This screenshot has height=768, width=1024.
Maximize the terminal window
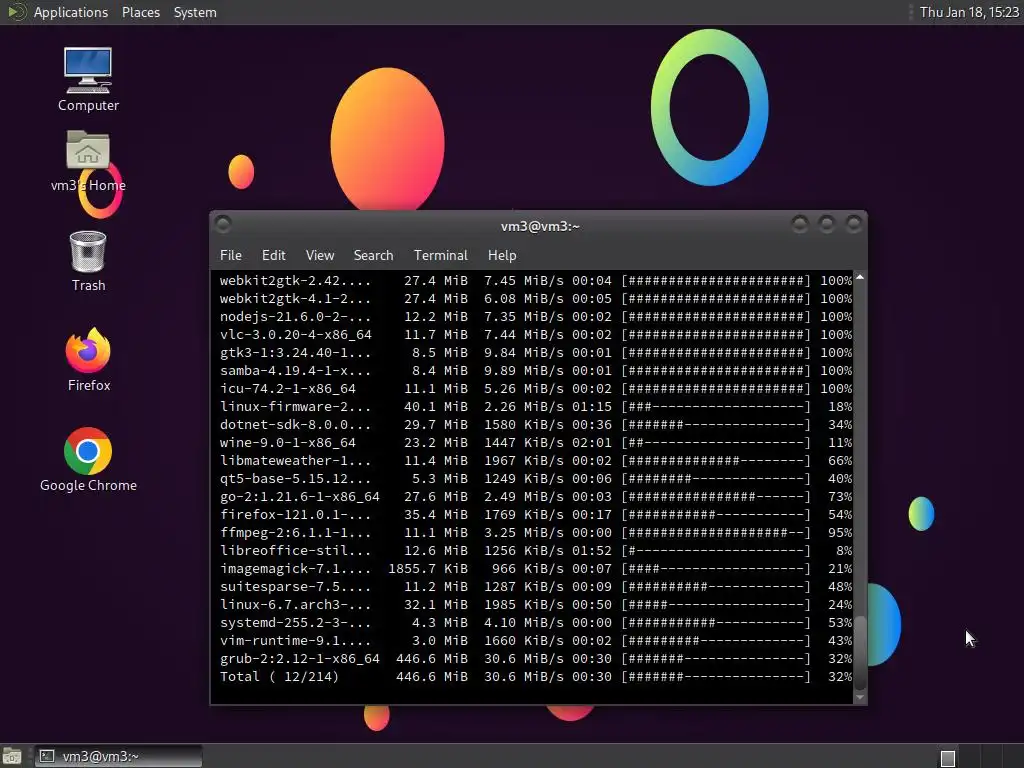tap(827, 225)
